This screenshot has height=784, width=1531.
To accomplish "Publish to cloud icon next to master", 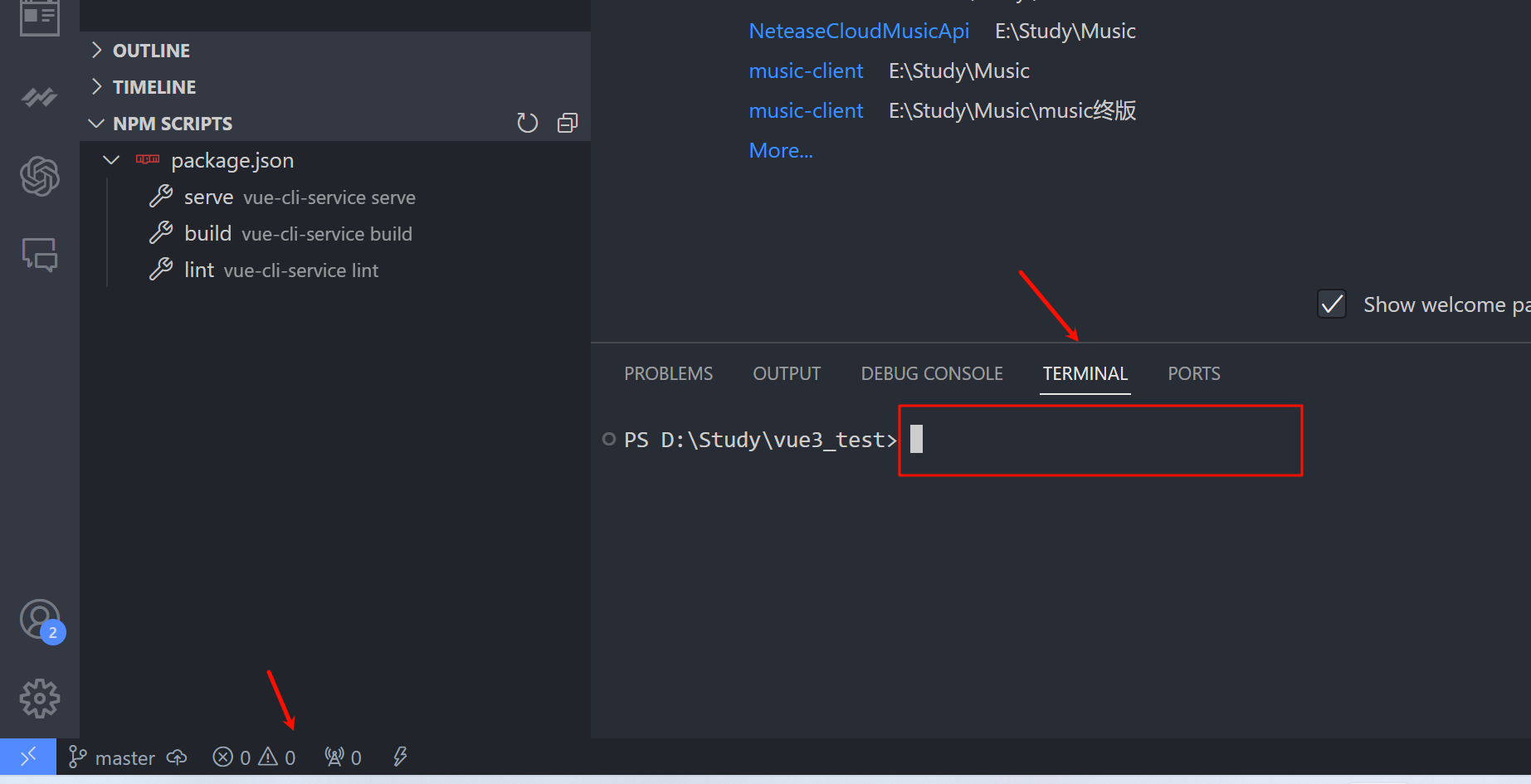I will tap(177, 757).
